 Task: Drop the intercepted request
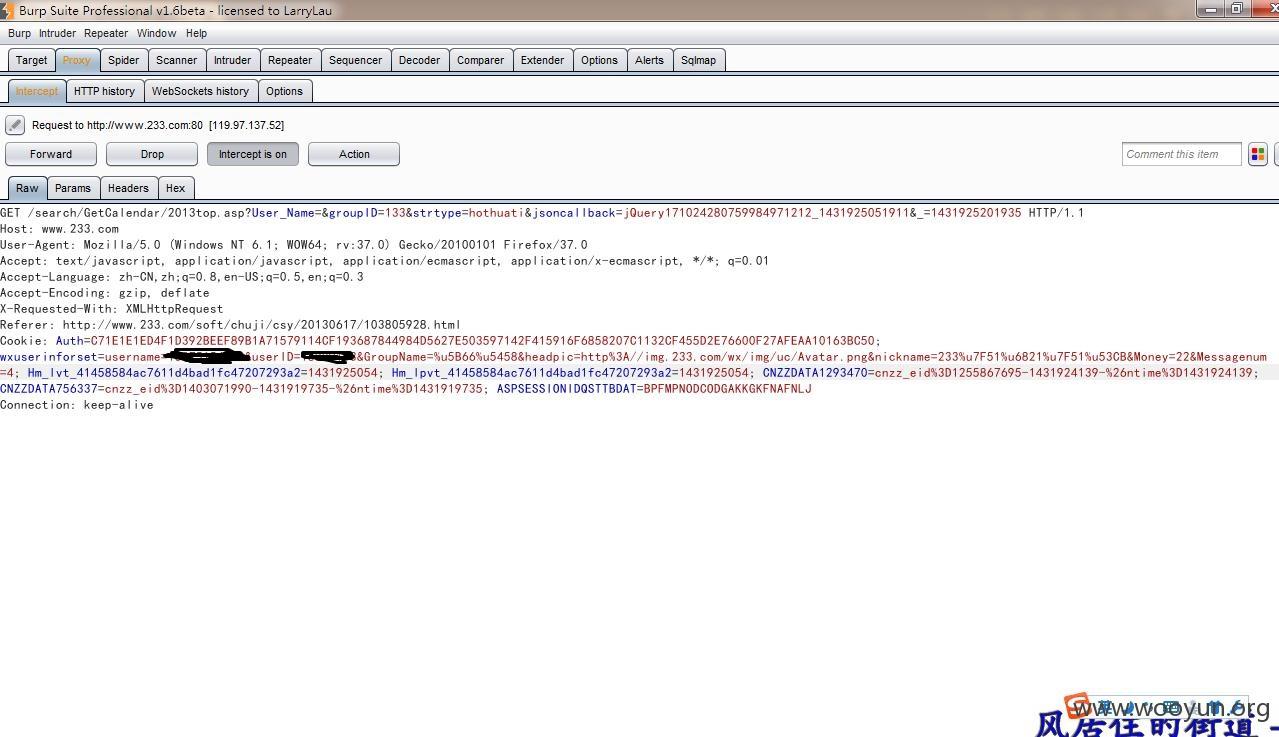pos(152,154)
